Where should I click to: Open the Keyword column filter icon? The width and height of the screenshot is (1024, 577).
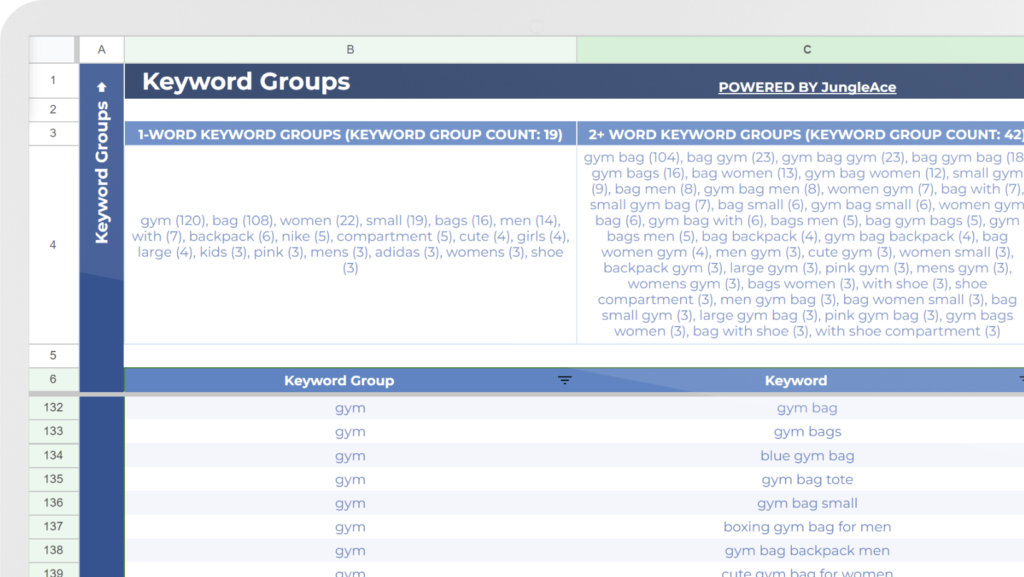(x=1019, y=380)
